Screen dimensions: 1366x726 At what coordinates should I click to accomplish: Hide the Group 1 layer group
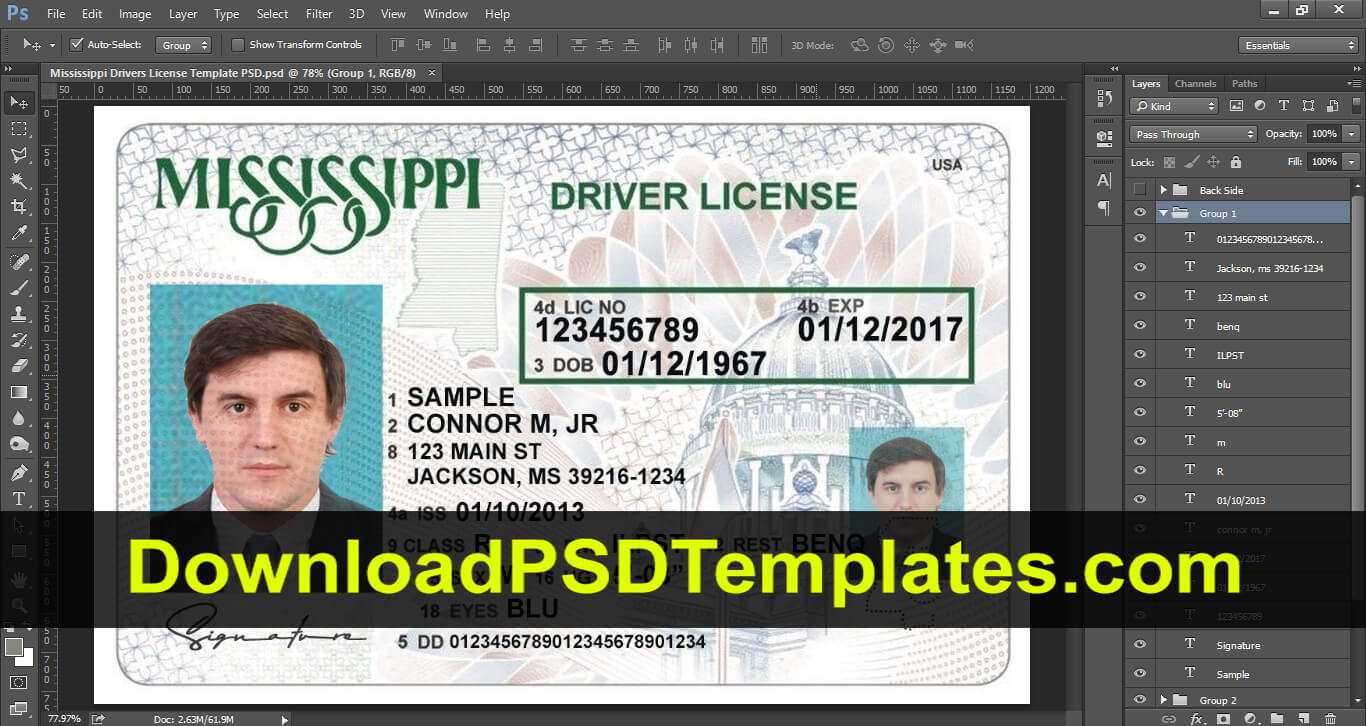click(x=1140, y=213)
